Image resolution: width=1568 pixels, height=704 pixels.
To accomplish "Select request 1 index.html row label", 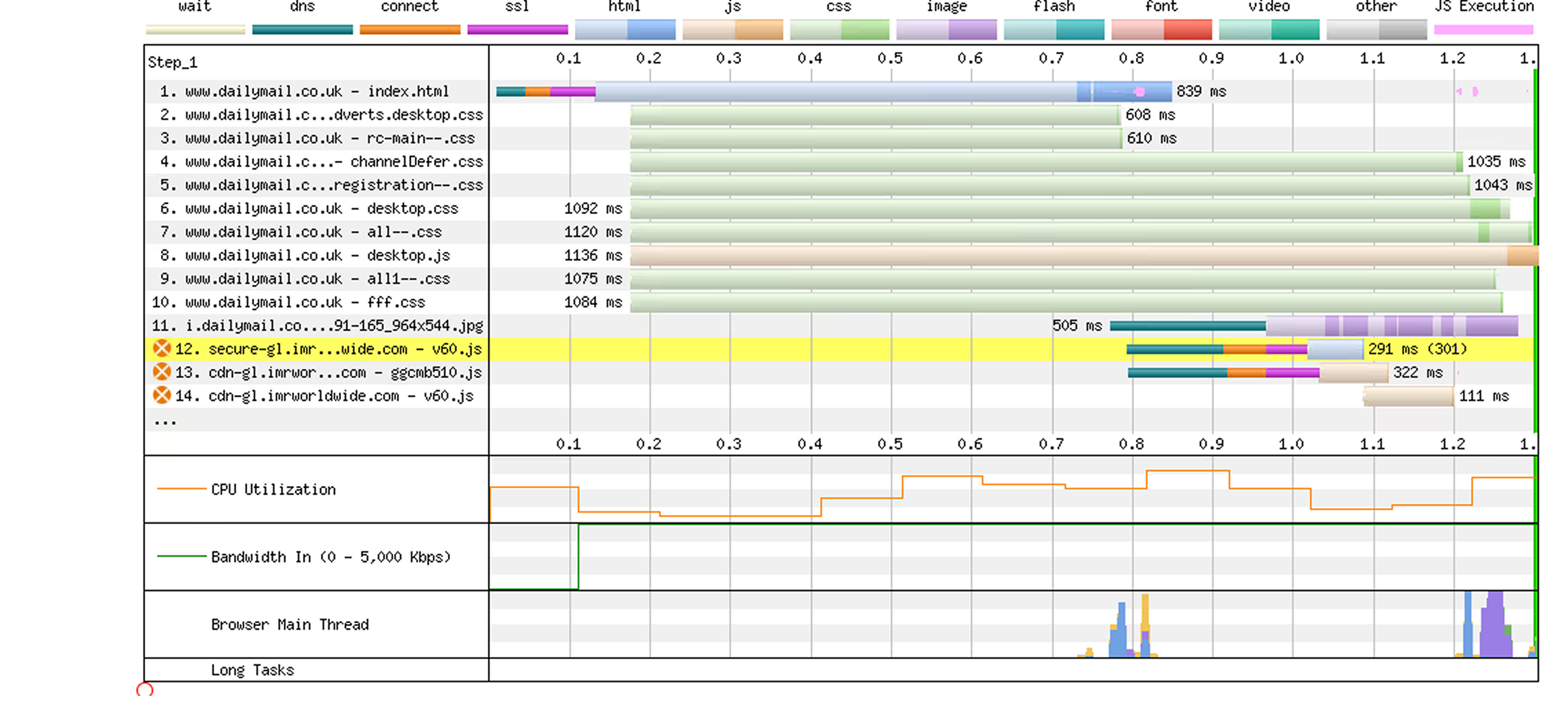I will click(x=304, y=91).
